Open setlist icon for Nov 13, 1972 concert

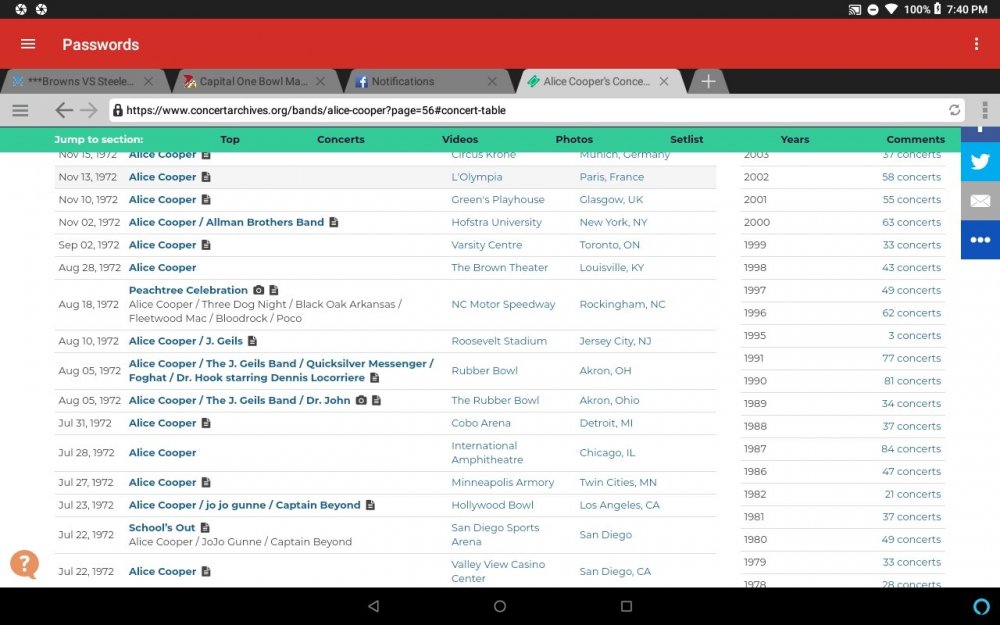(206, 177)
